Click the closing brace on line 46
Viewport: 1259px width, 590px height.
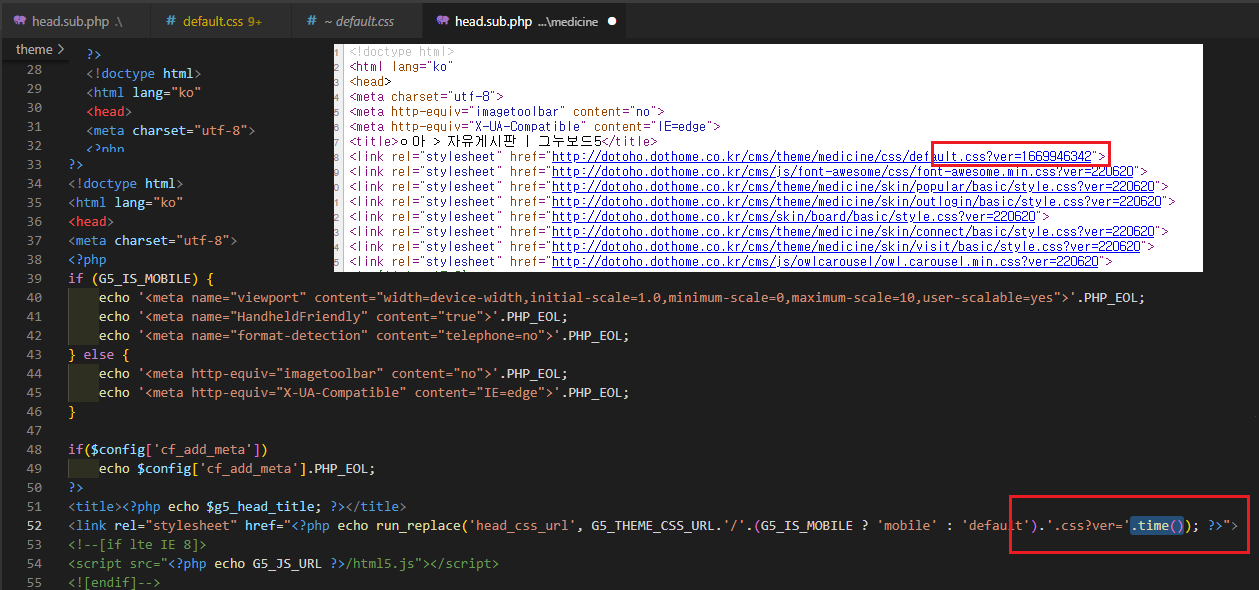pos(72,412)
